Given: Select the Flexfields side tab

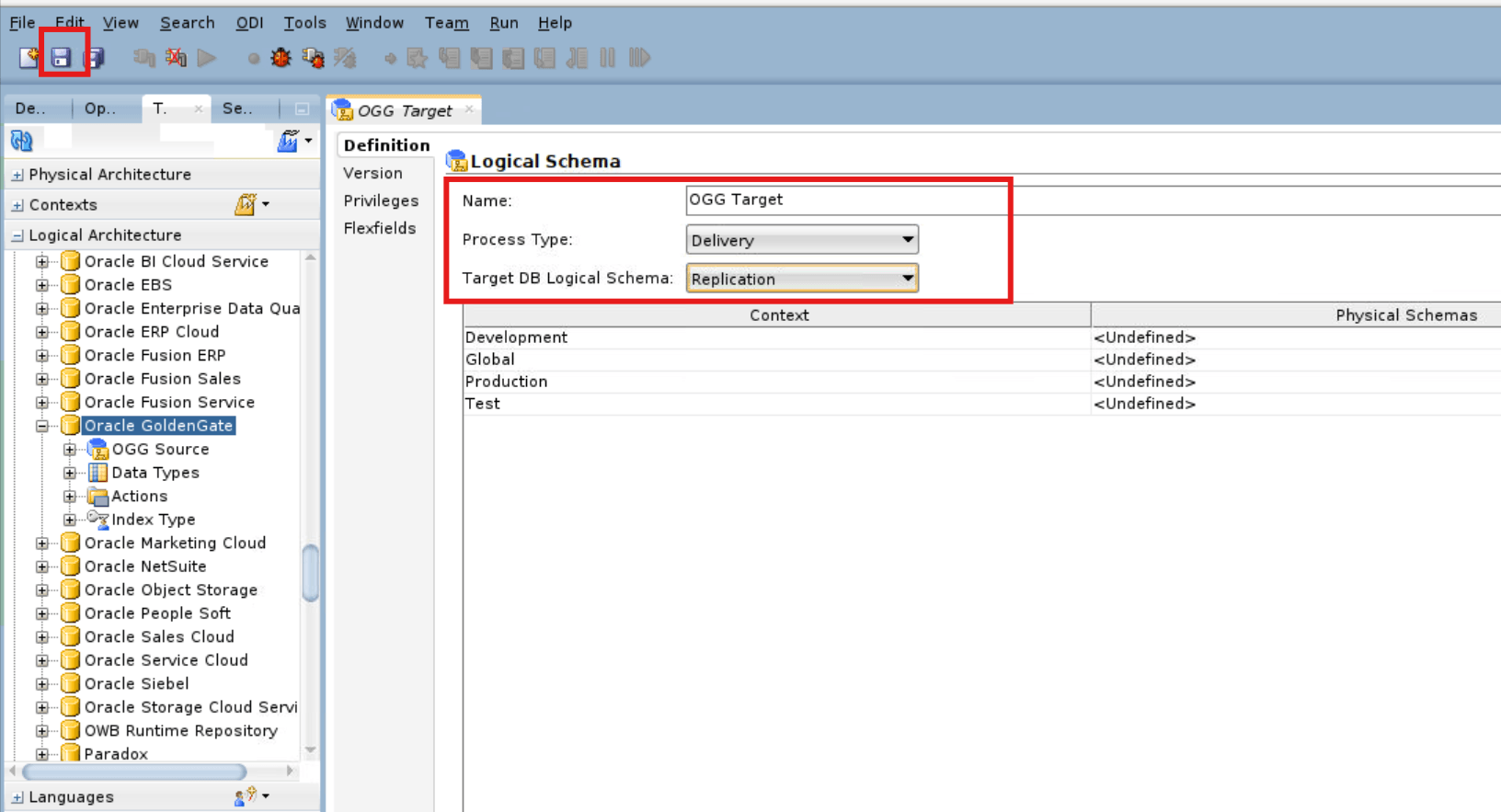Looking at the screenshot, I should coord(380,228).
